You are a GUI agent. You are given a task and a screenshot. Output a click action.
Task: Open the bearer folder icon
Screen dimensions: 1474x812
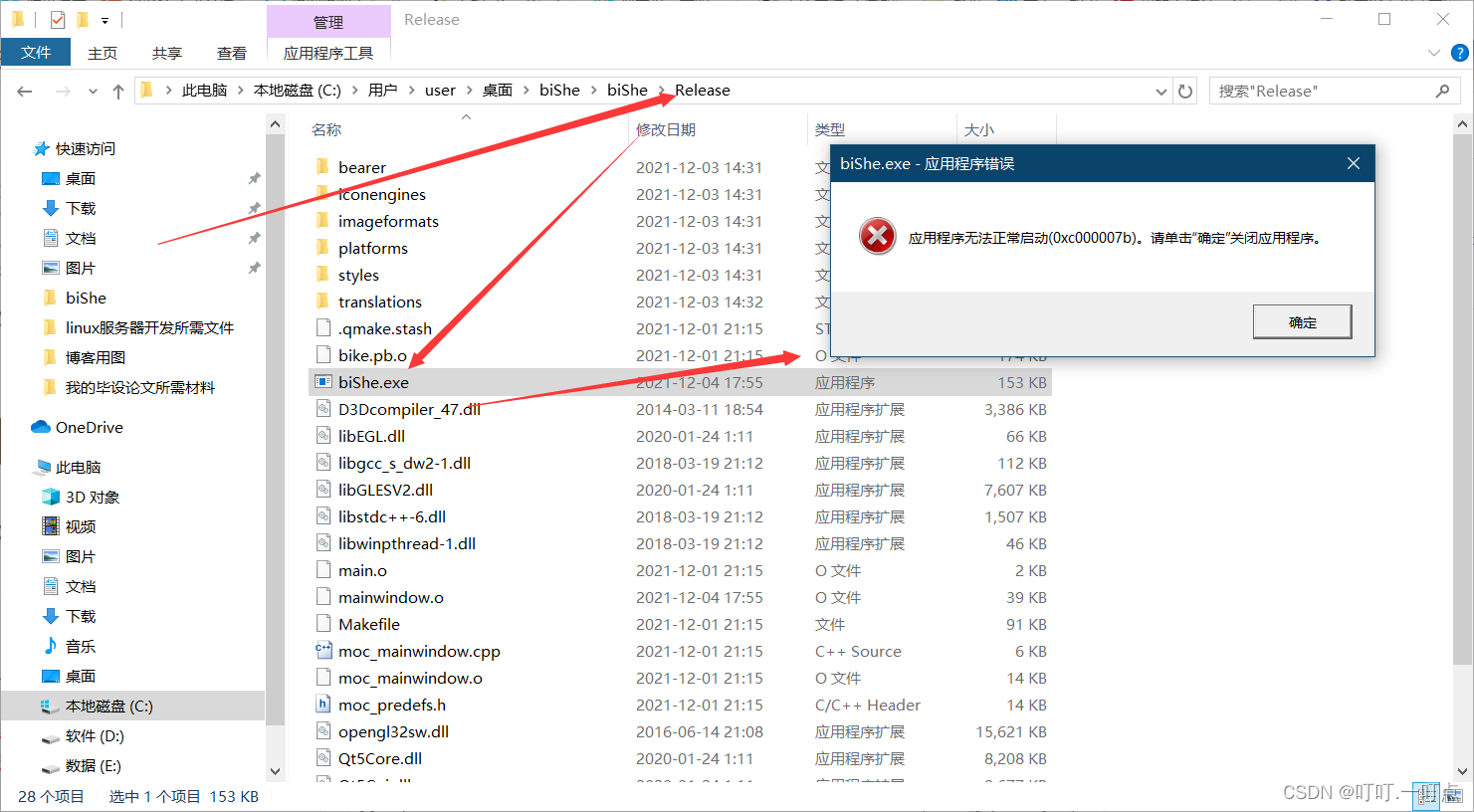322,167
